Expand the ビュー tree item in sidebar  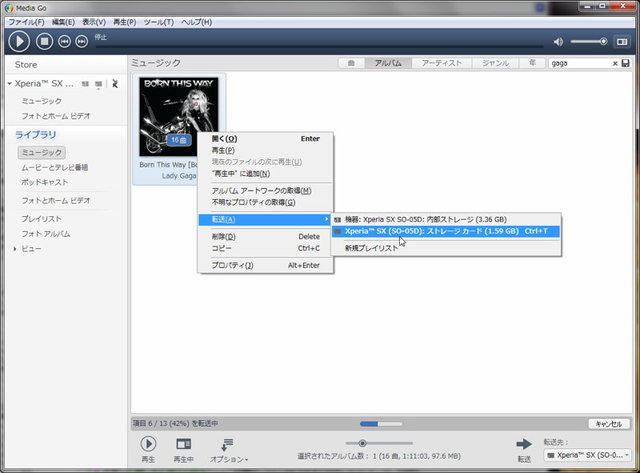[14, 248]
